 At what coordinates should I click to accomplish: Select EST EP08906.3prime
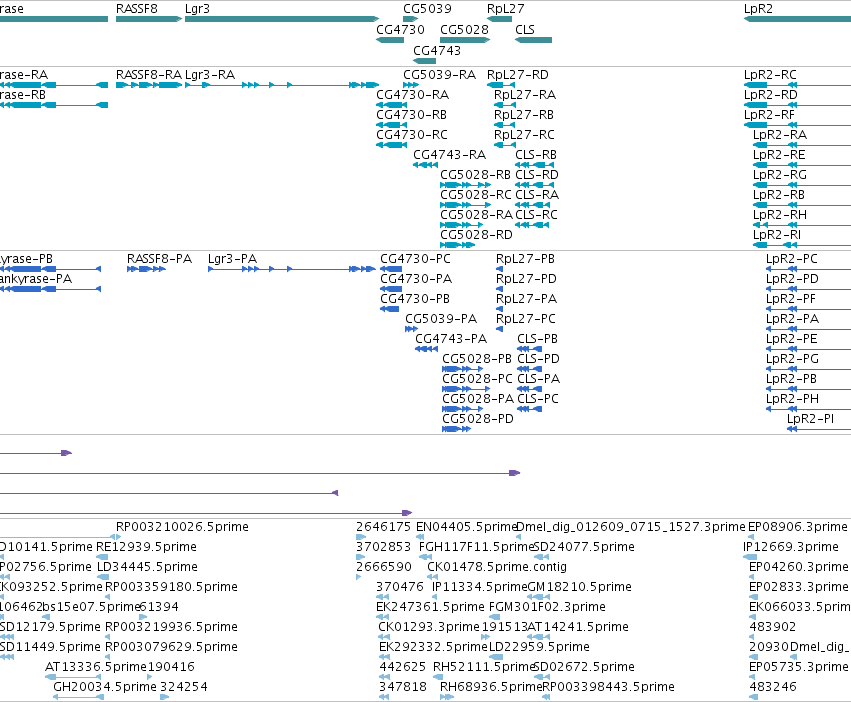tap(798, 527)
